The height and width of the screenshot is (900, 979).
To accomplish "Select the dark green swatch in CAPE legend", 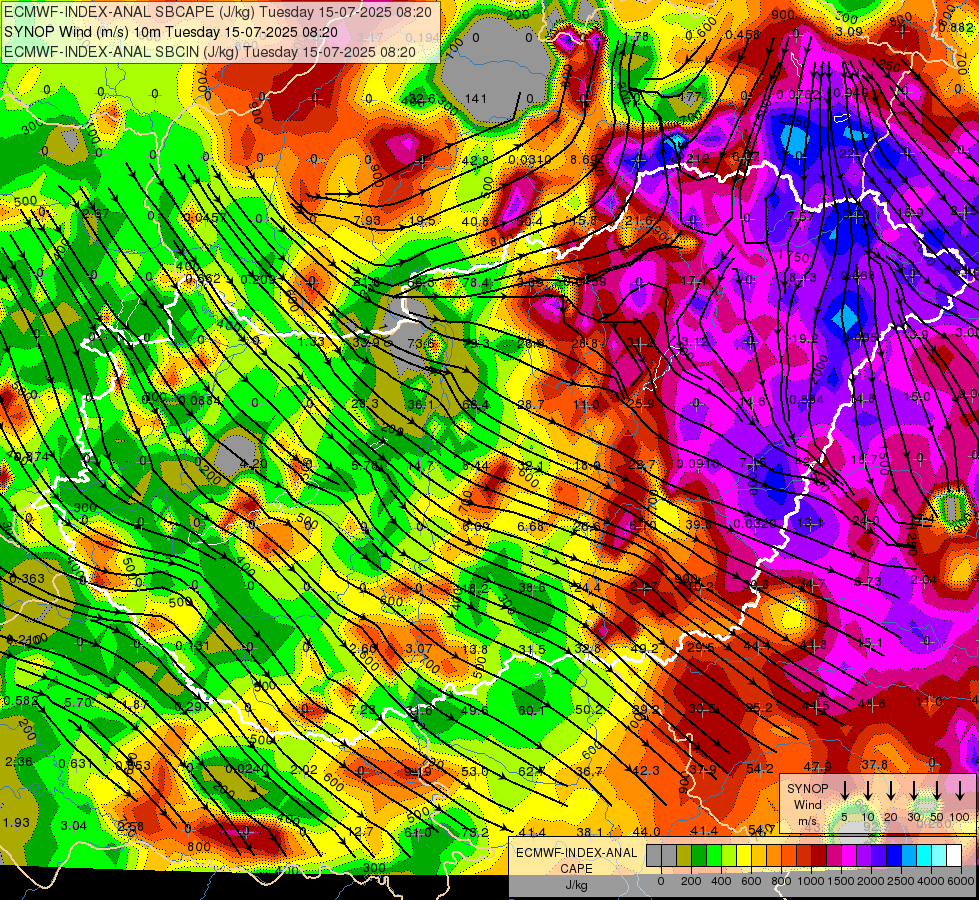I will point(699,855).
